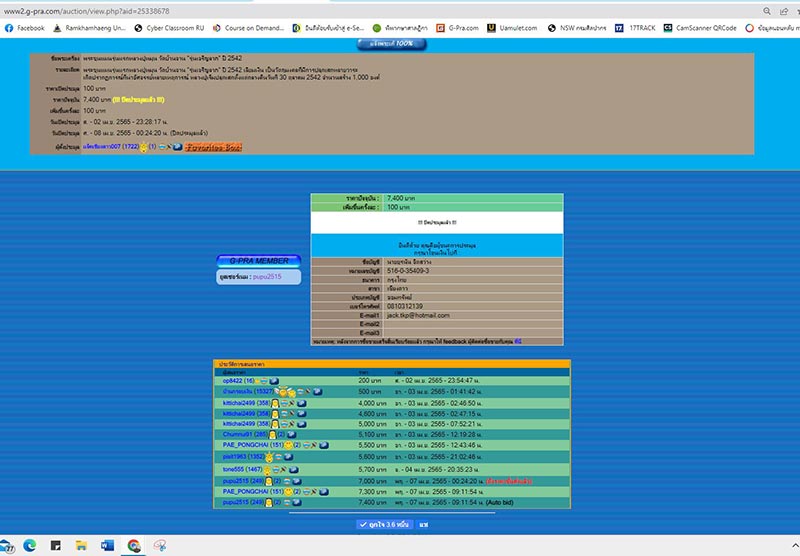Click the G-PRA MEMBER banner button
This screenshot has width=800, height=556.
pyautogui.click(x=258, y=260)
